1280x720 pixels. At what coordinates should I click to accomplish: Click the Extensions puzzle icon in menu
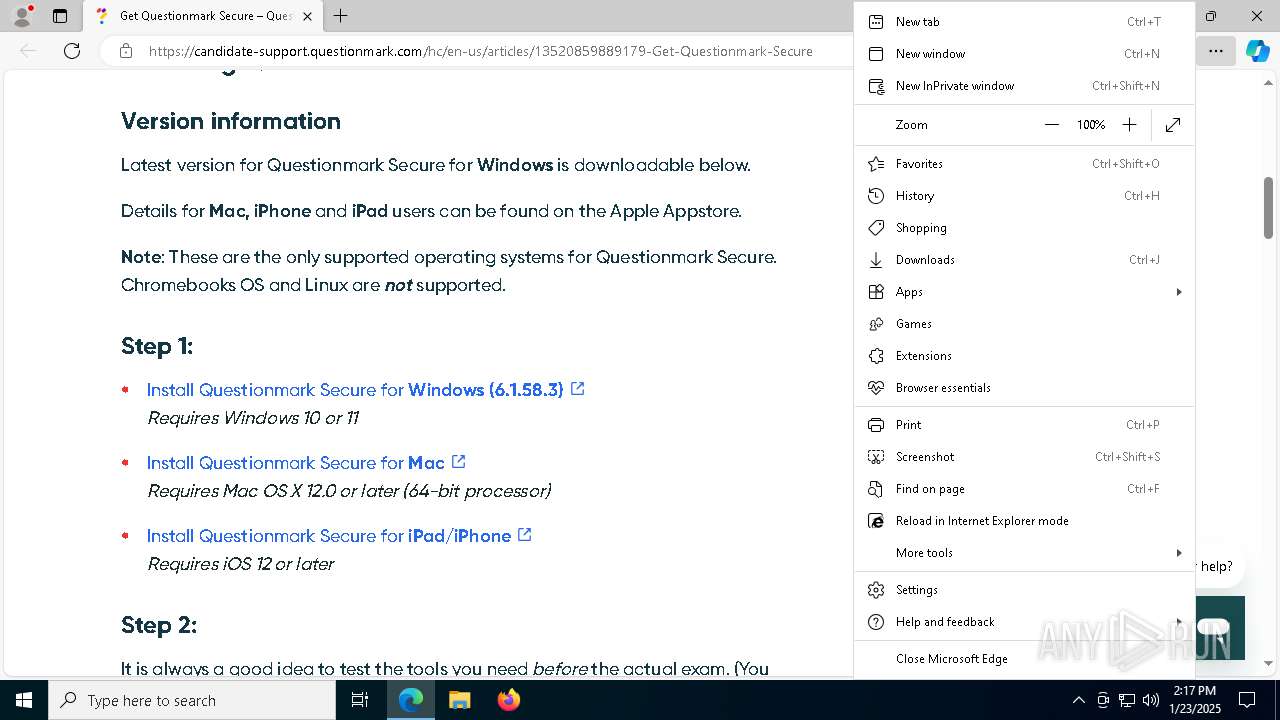click(876, 356)
